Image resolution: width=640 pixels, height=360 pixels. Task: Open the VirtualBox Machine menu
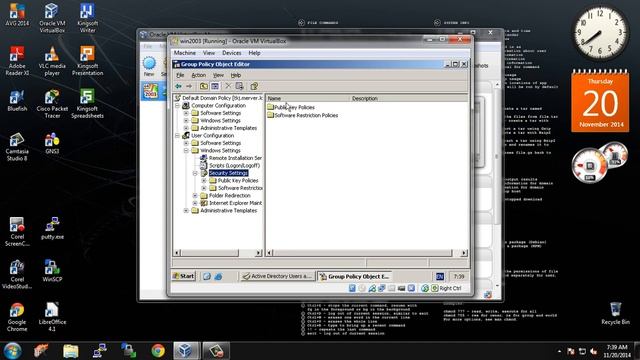tap(185, 53)
